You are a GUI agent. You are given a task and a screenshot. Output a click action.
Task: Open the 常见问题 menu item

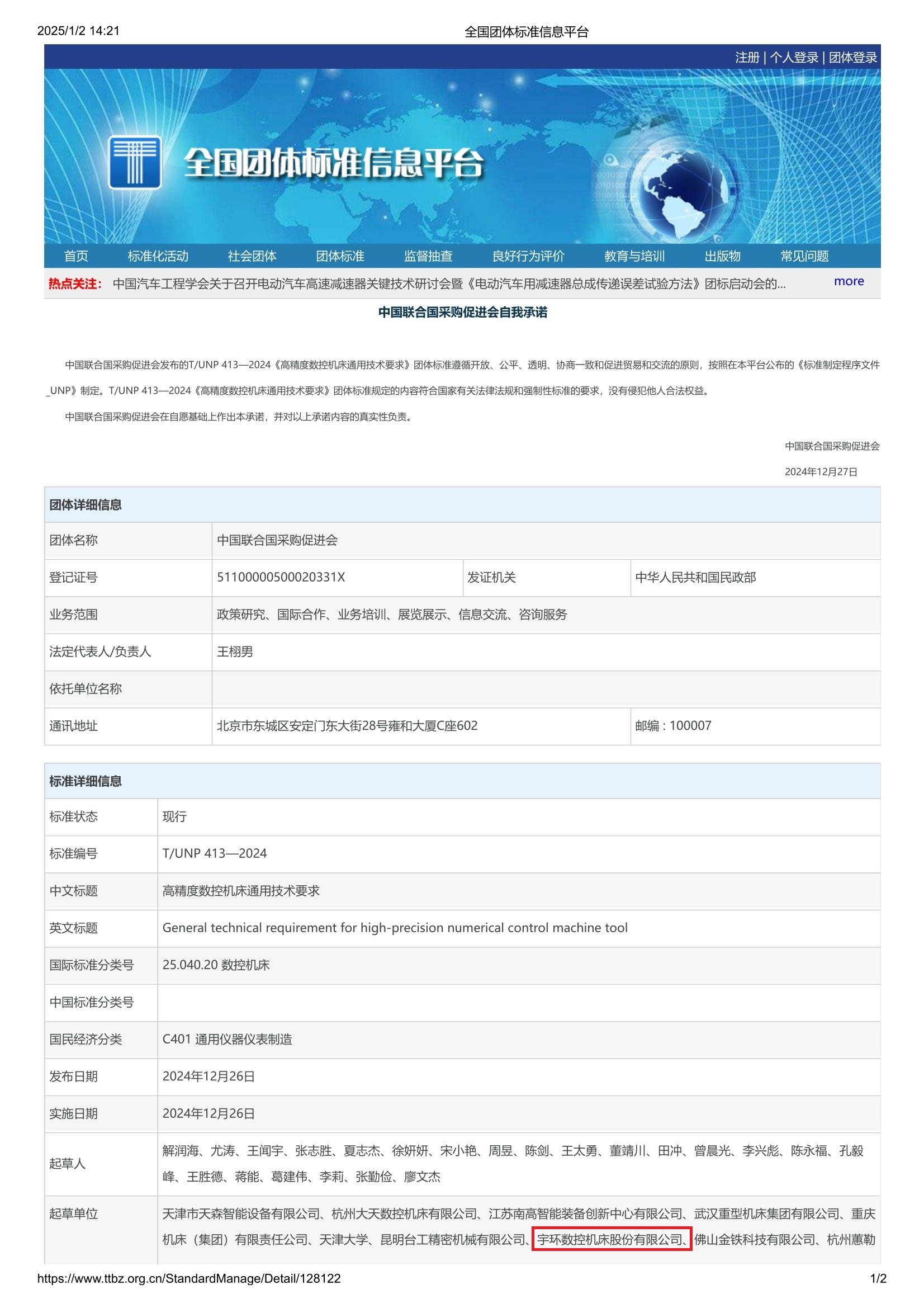pyautogui.click(x=804, y=256)
